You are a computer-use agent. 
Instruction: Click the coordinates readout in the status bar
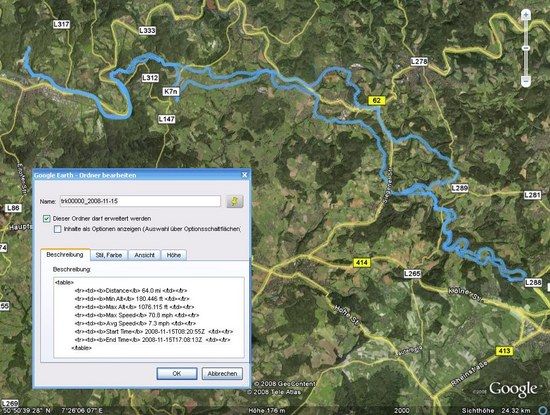pos(52,410)
